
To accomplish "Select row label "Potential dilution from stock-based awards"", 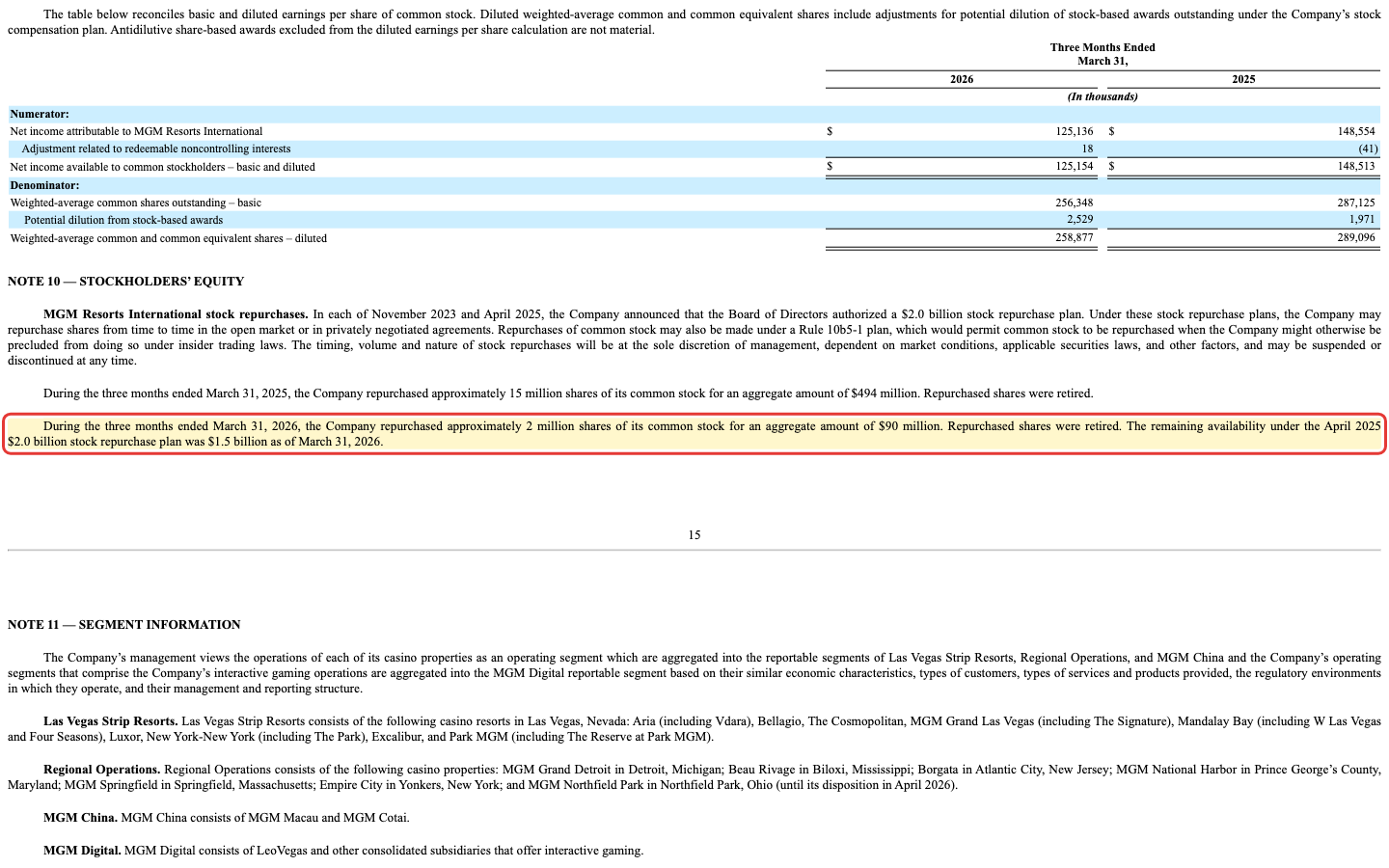I will tap(123, 220).
